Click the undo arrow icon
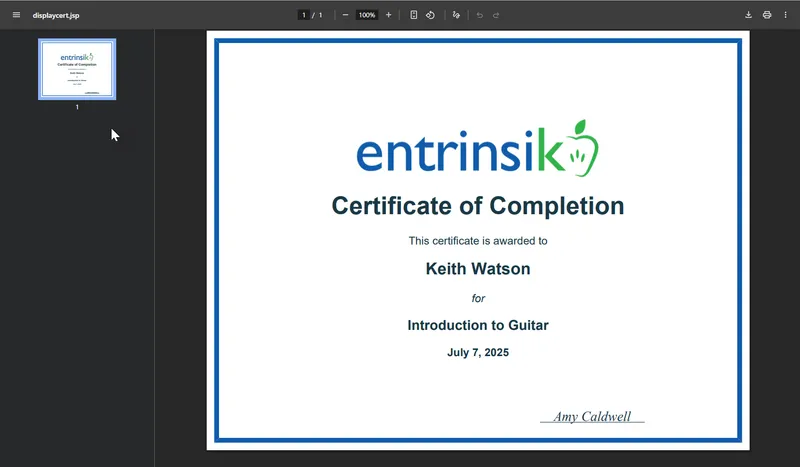The image size is (800, 467). point(480,15)
